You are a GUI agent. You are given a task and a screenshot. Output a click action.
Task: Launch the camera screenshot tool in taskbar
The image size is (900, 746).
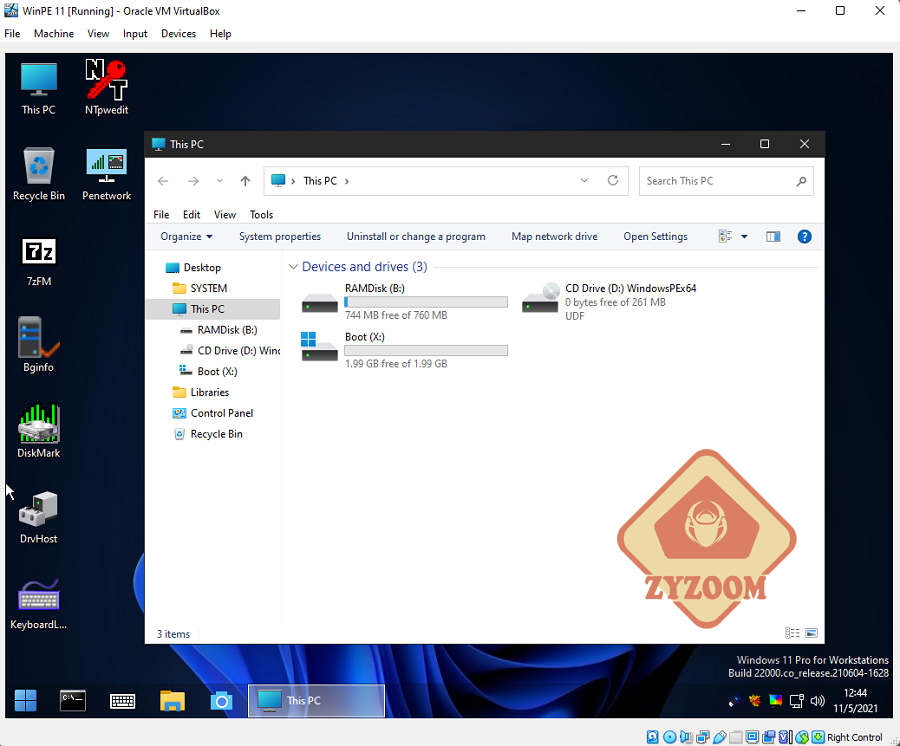[x=221, y=701]
